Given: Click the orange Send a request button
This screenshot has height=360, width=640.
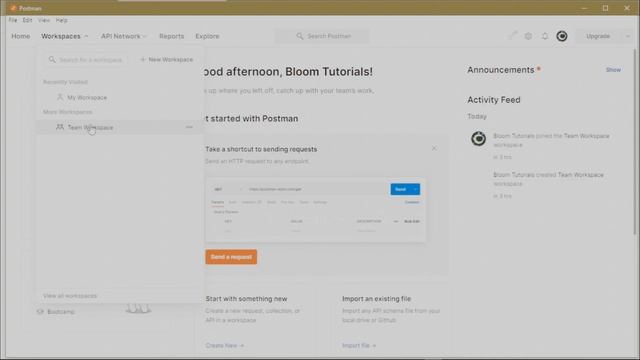Looking at the screenshot, I should click(x=231, y=257).
